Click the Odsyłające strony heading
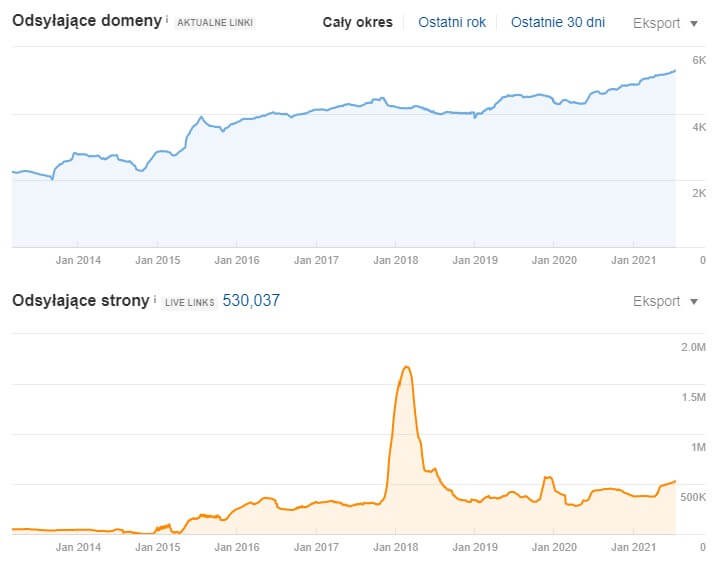Image resolution: width=722 pixels, height=564 pixels. click(x=80, y=300)
